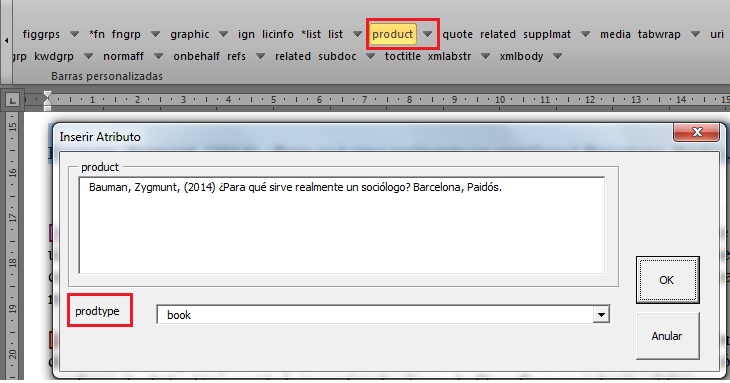Click the fngrp toolbar button
The height and width of the screenshot is (383, 730).
click(x=126, y=34)
